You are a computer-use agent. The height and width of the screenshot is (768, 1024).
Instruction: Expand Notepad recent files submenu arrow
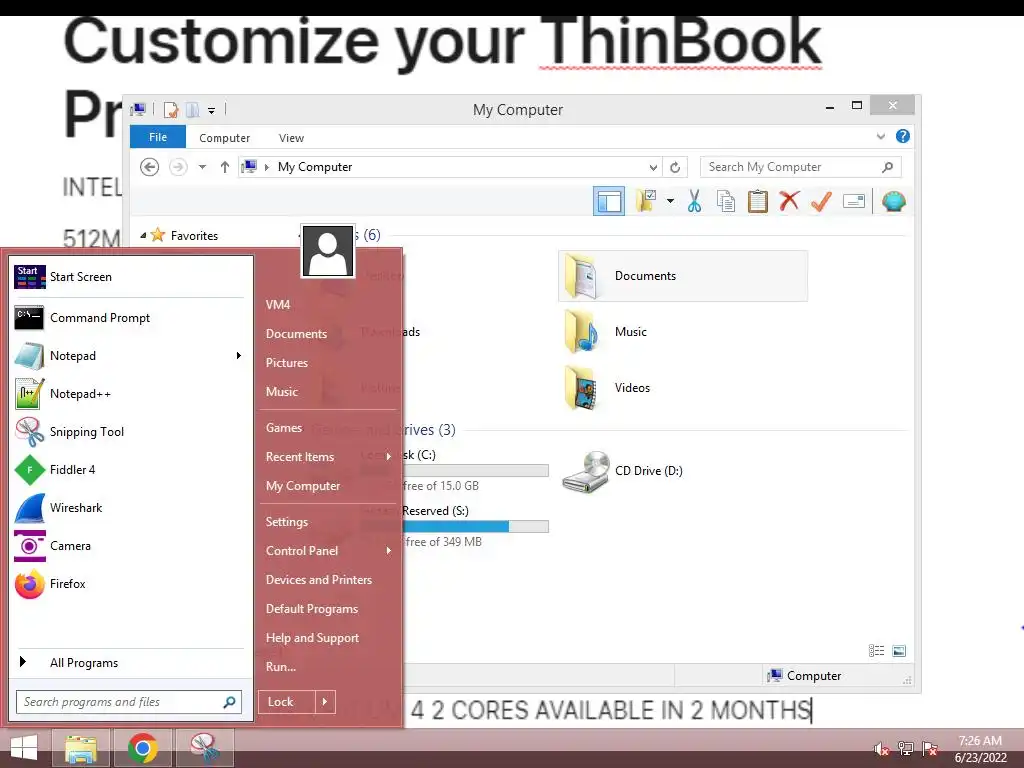238,356
